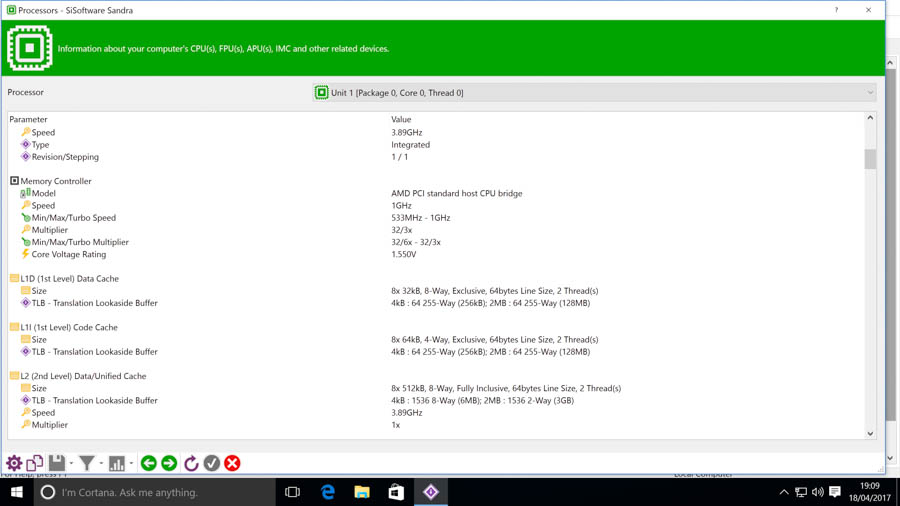The image size is (900, 506).
Task: Select L1I cache TLB row
Action: point(436,352)
